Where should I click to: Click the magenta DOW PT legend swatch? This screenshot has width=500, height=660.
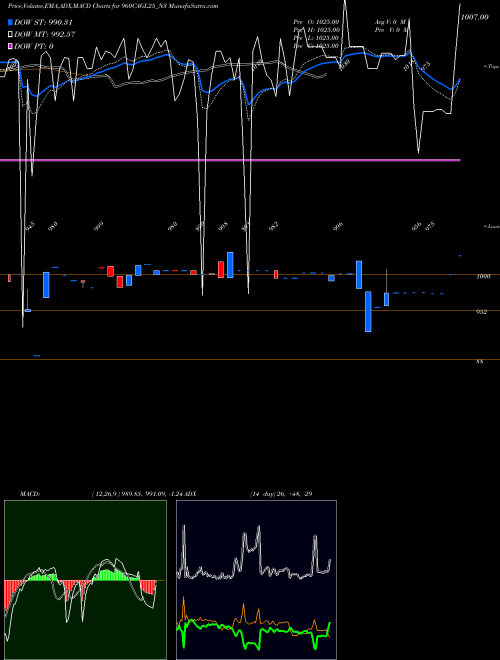coord(10,46)
